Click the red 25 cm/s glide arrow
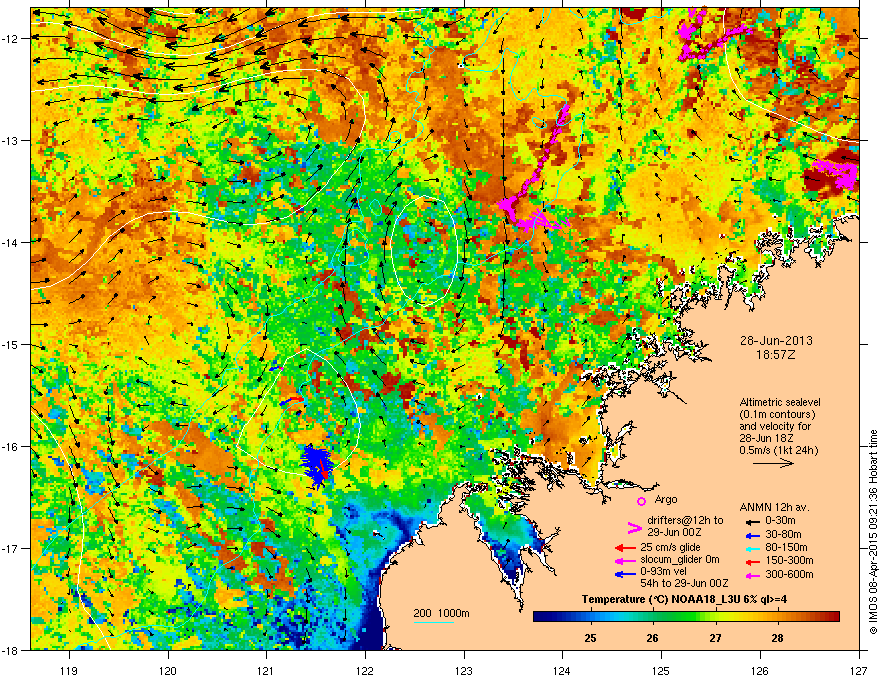The height and width of the screenshot is (680, 880). (x=625, y=548)
